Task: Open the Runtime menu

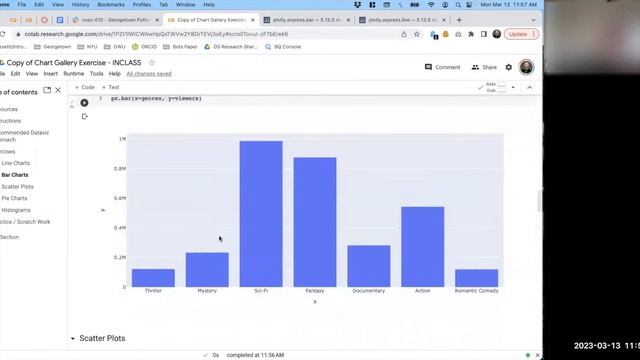Action: click(73, 74)
